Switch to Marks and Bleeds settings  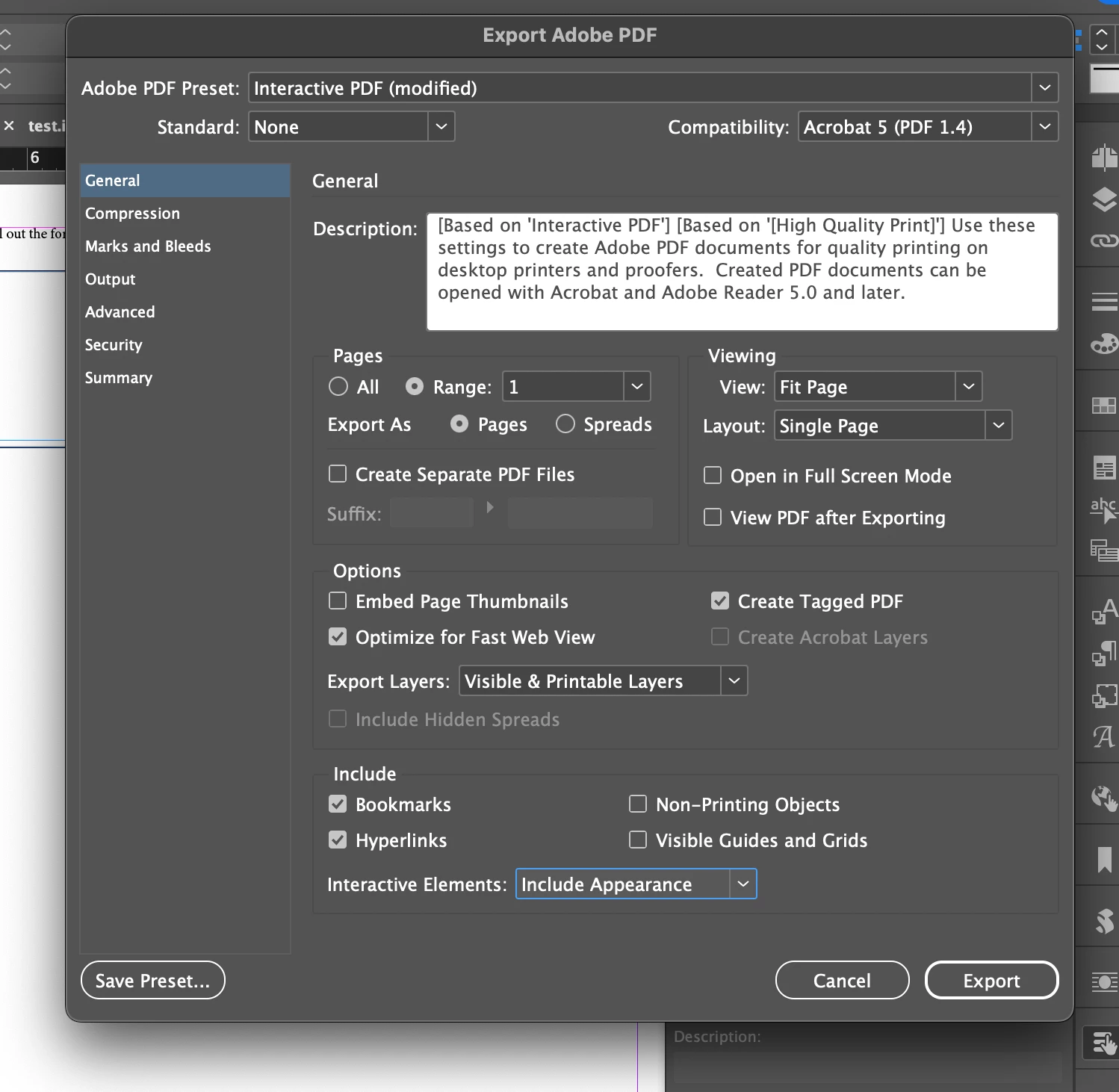185,246
